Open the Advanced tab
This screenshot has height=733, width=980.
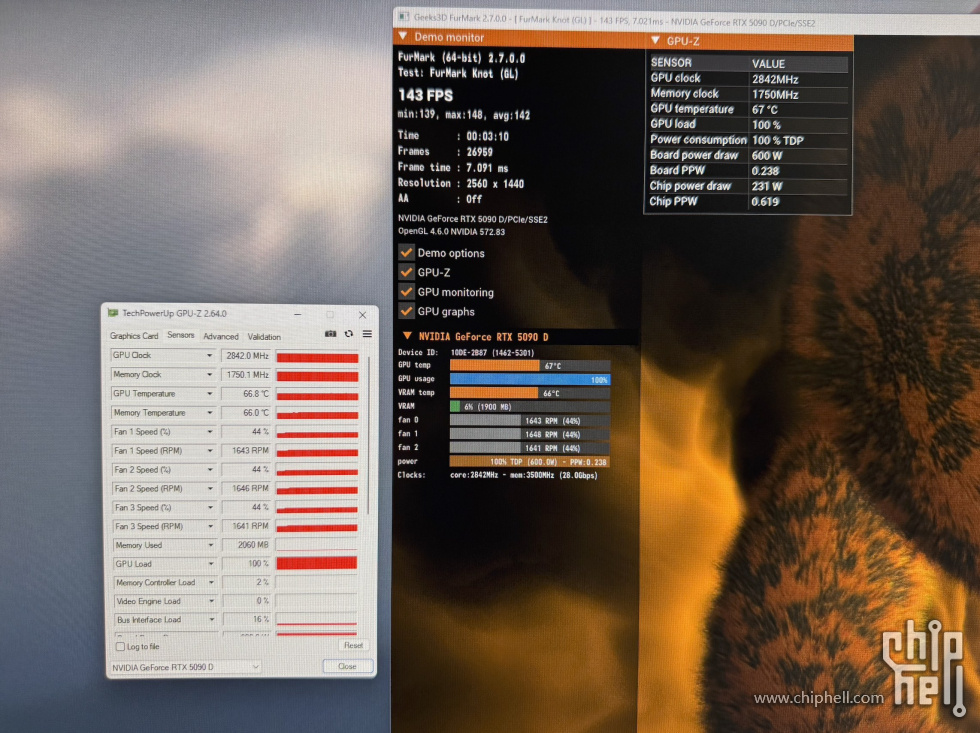(x=221, y=336)
